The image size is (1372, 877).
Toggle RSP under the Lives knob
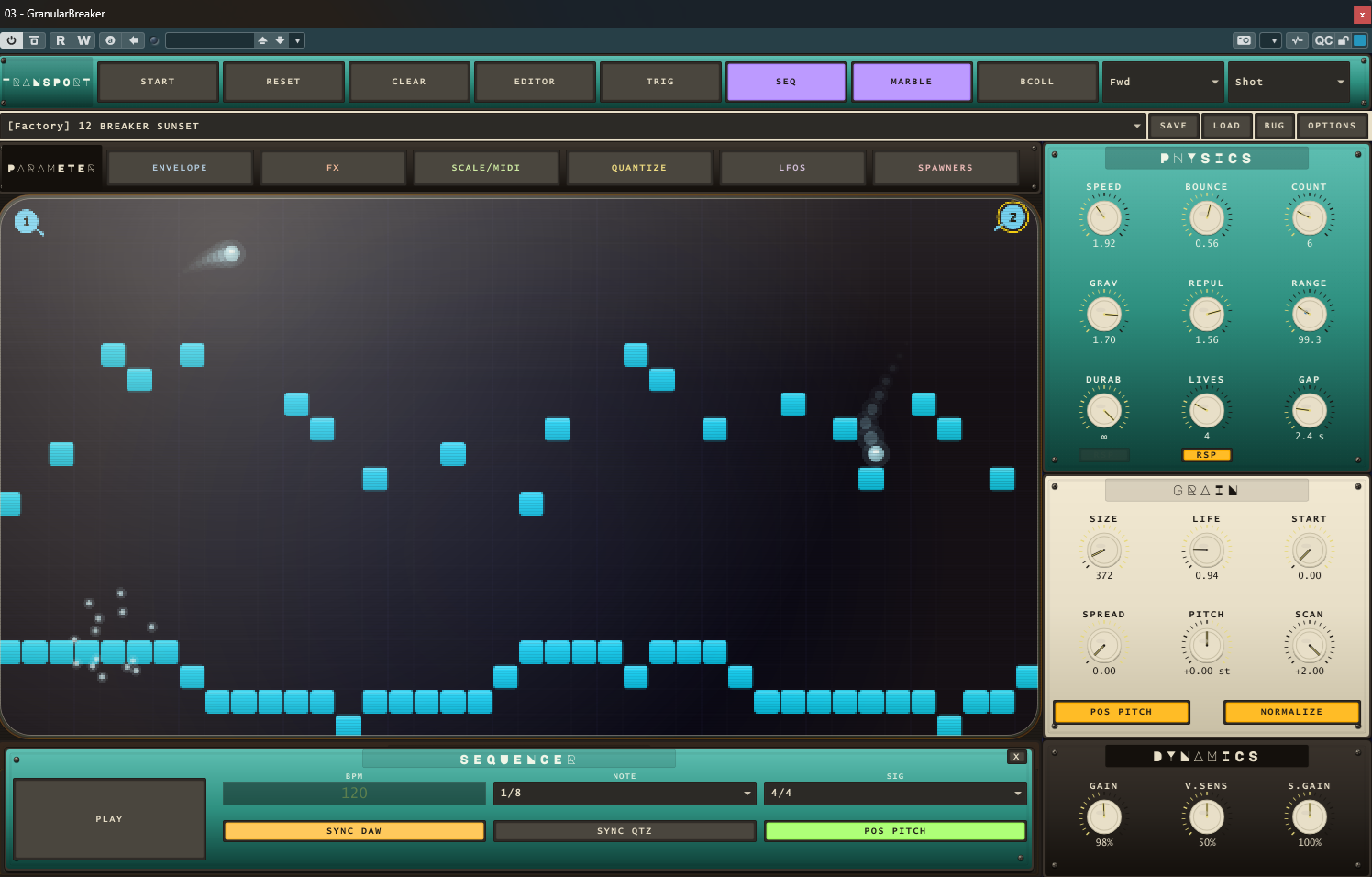[x=1206, y=455]
